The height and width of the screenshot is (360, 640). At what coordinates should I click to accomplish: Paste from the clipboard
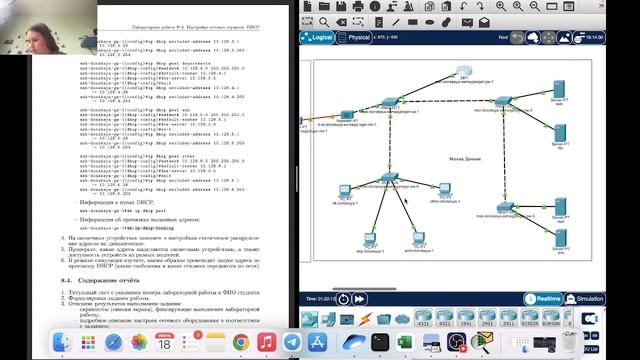[x=446, y=6]
